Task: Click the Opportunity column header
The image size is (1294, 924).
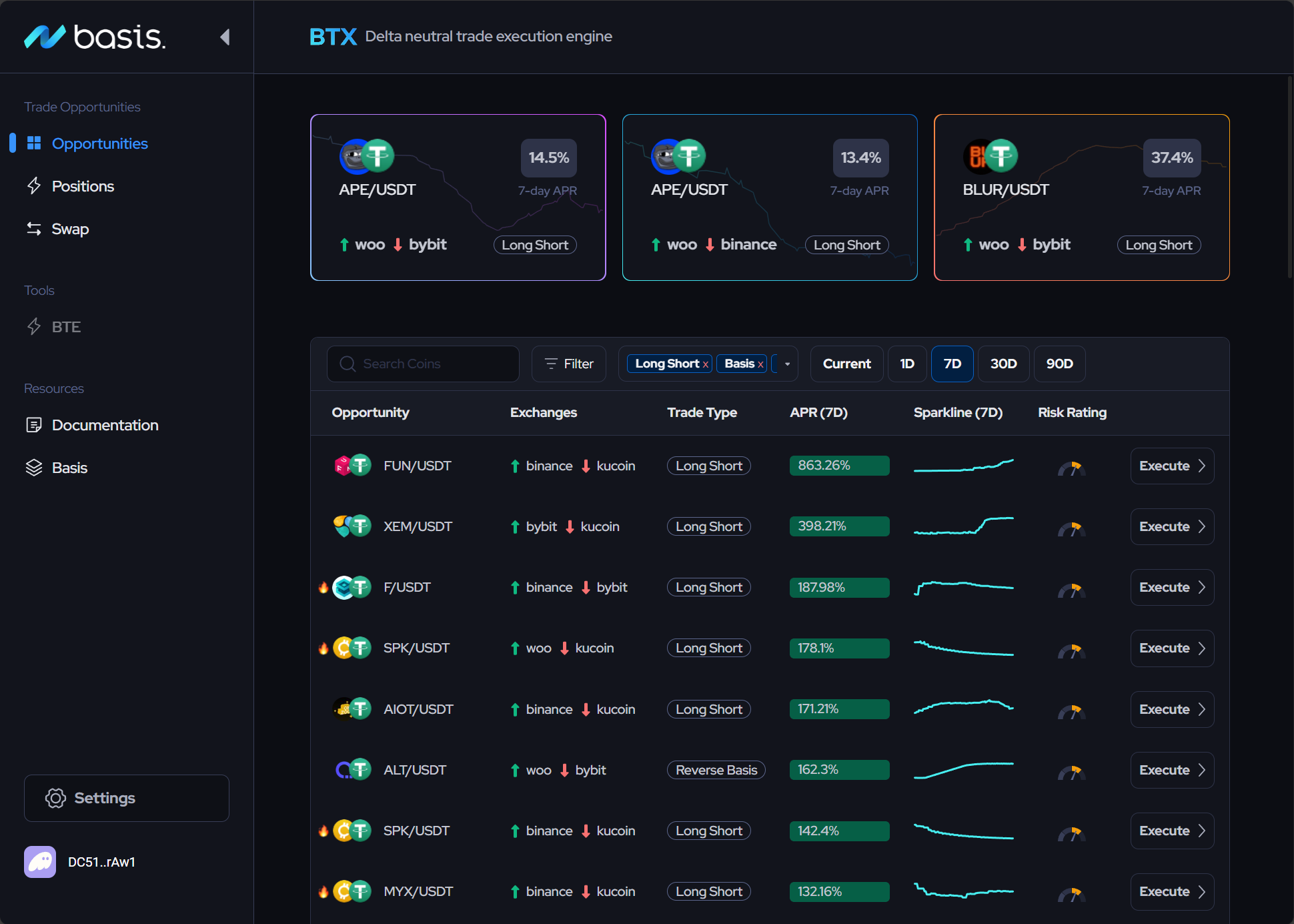Action: [x=371, y=412]
